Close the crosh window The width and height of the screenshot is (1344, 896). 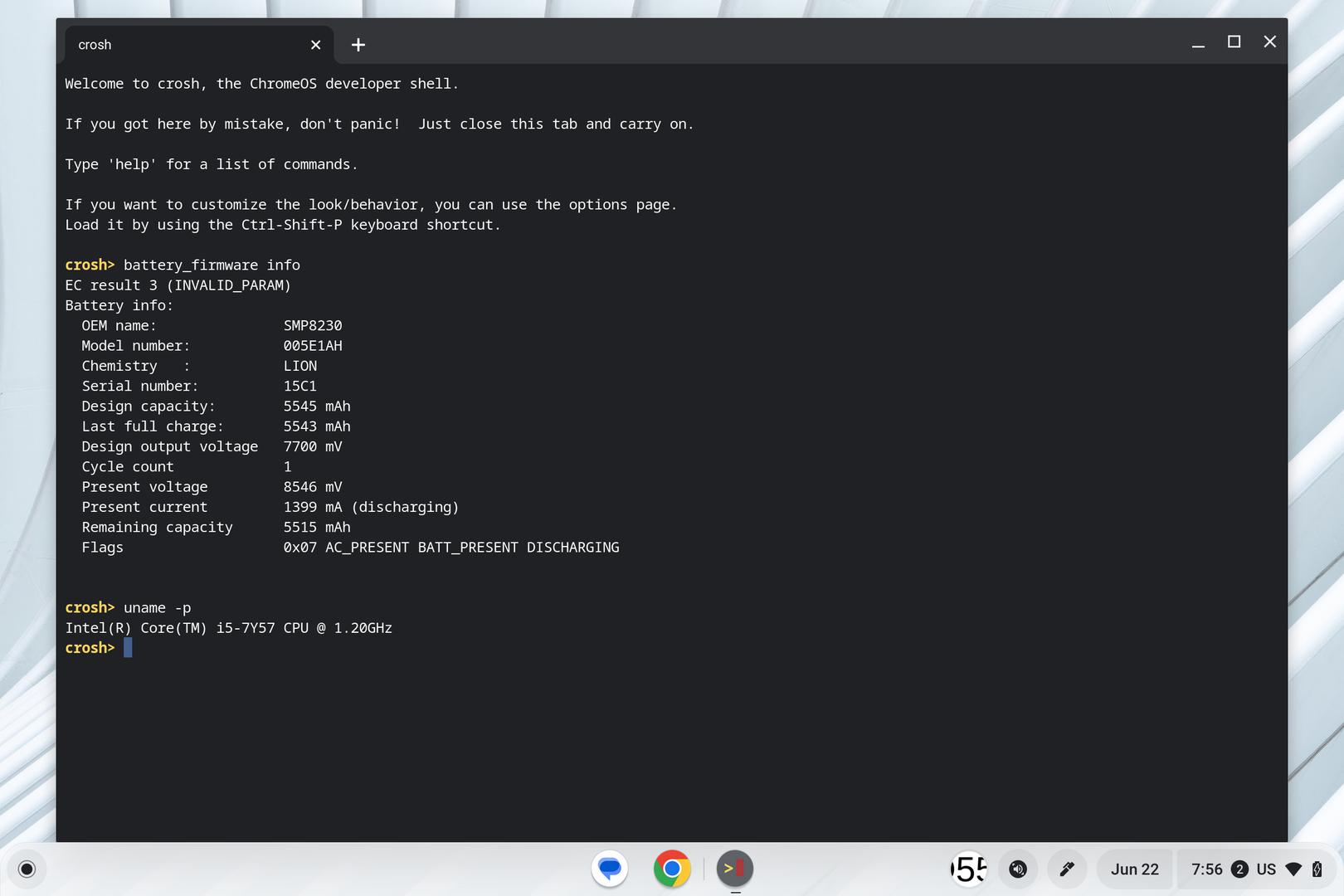1269,41
